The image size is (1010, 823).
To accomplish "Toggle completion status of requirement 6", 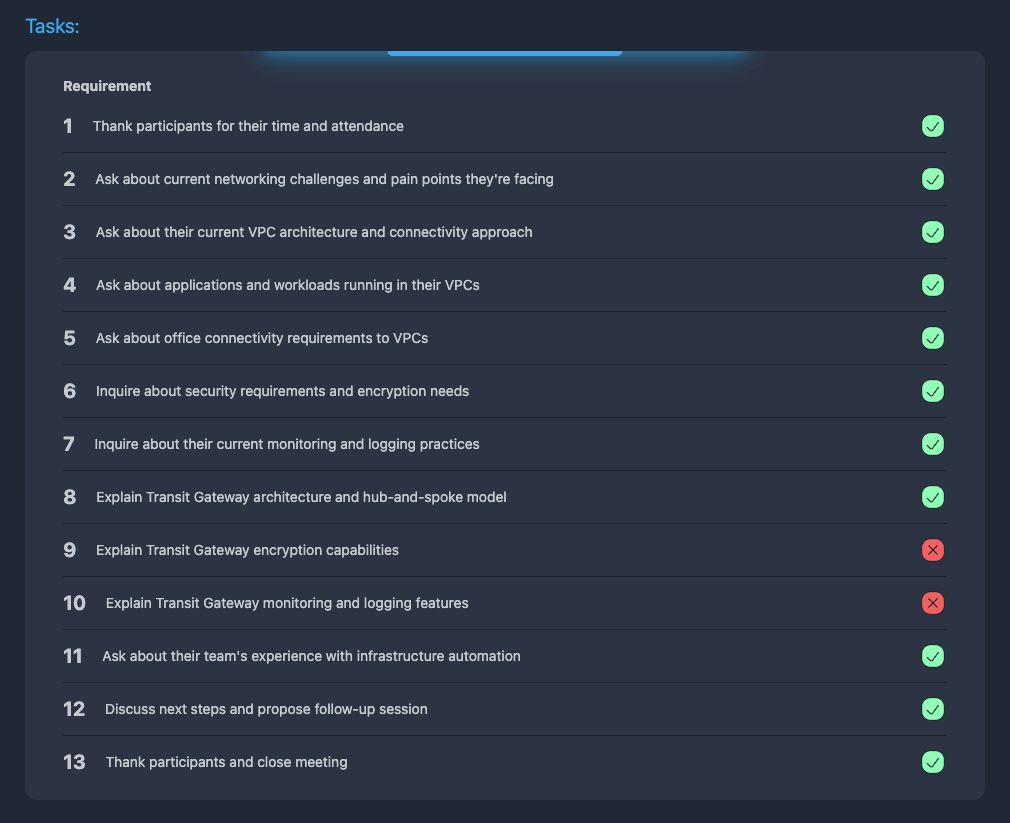I will tap(932, 391).
